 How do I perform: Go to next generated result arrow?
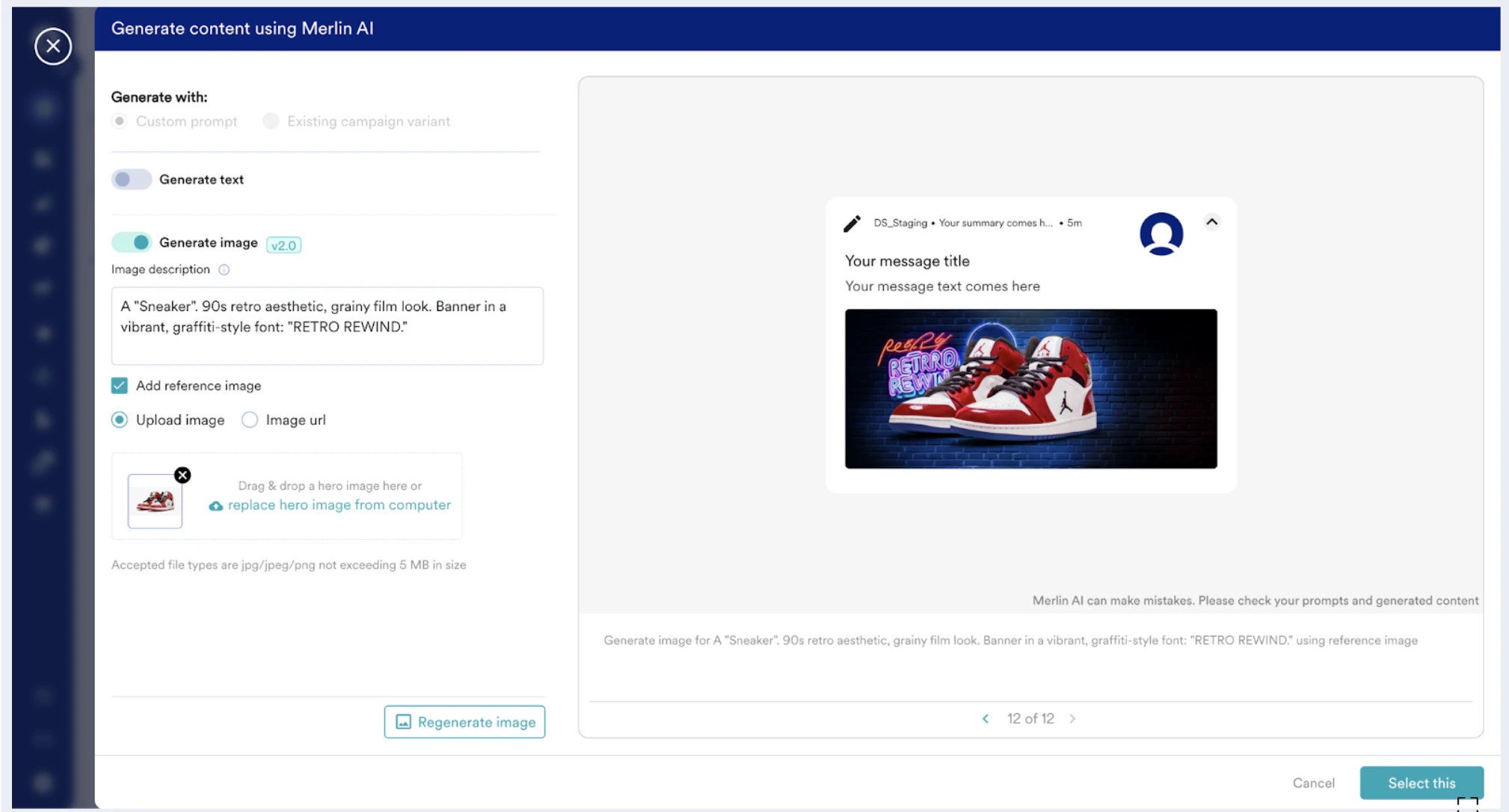point(1072,719)
